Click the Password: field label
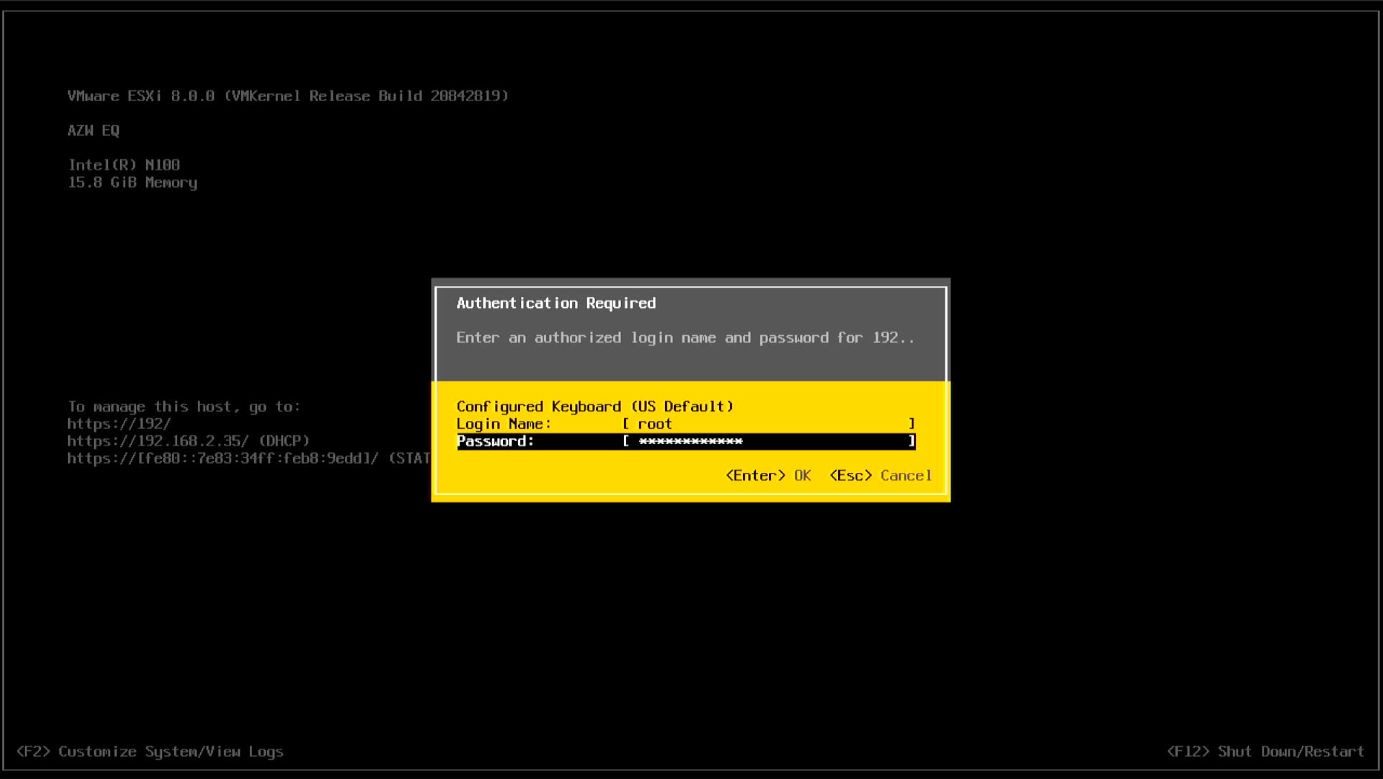 (x=495, y=441)
